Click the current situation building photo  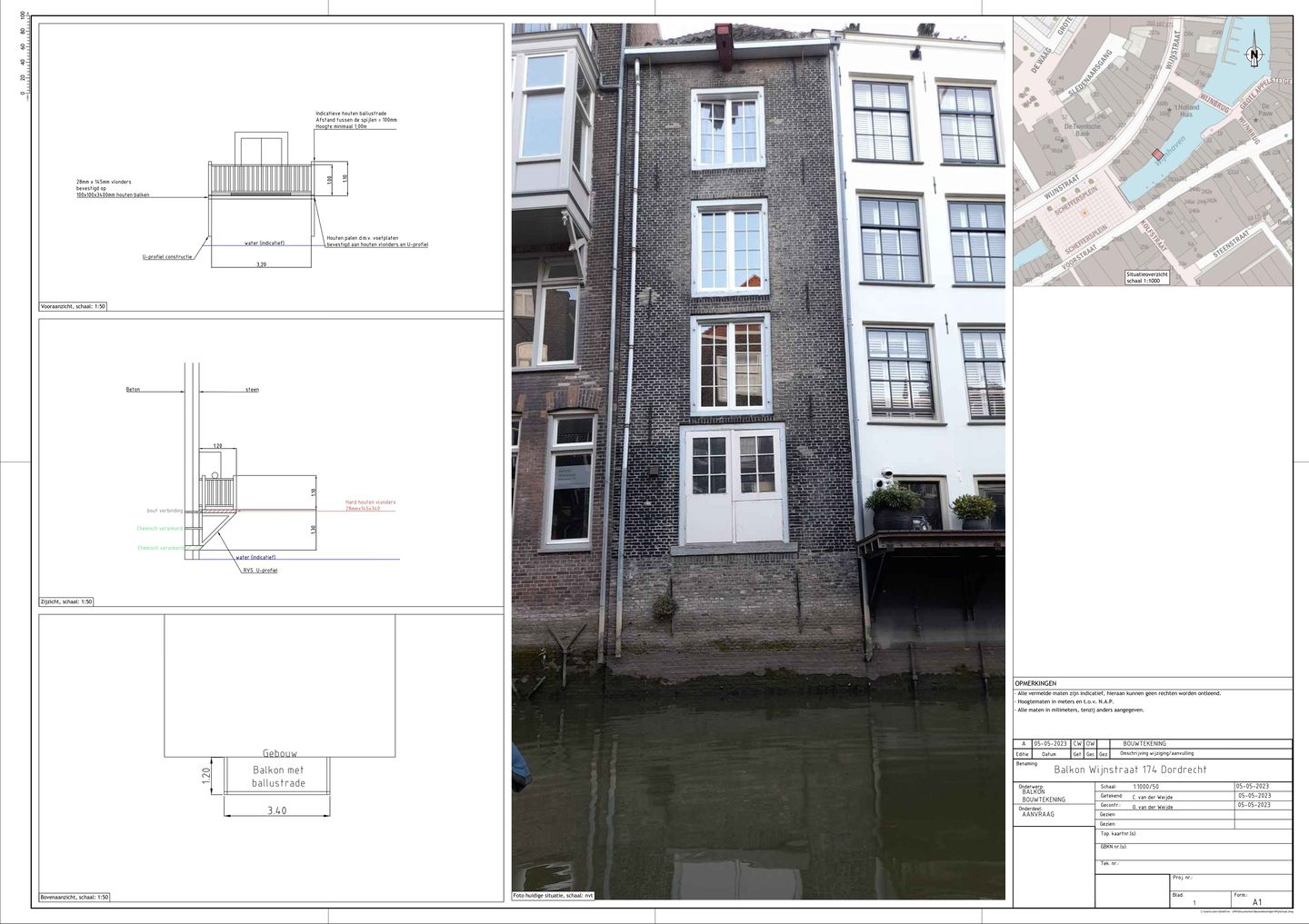pos(758,462)
